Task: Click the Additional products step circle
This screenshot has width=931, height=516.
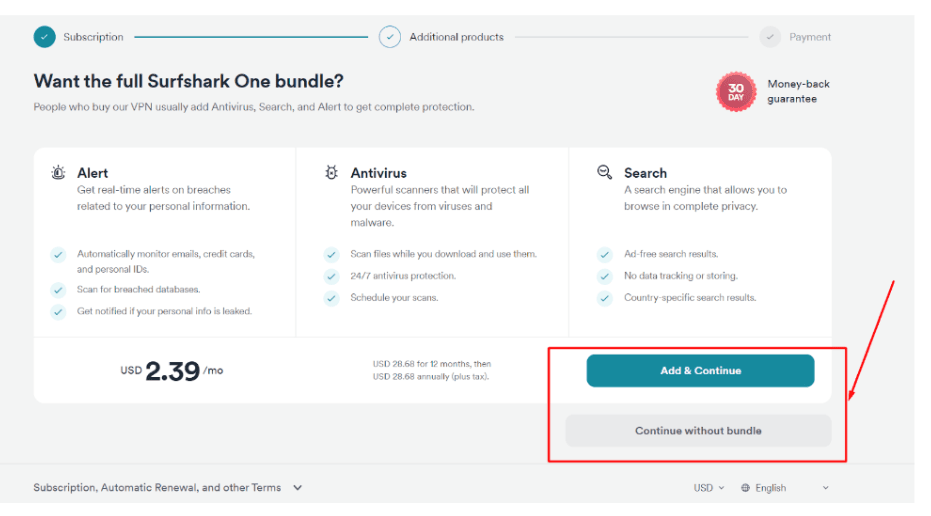Action: click(390, 37)
